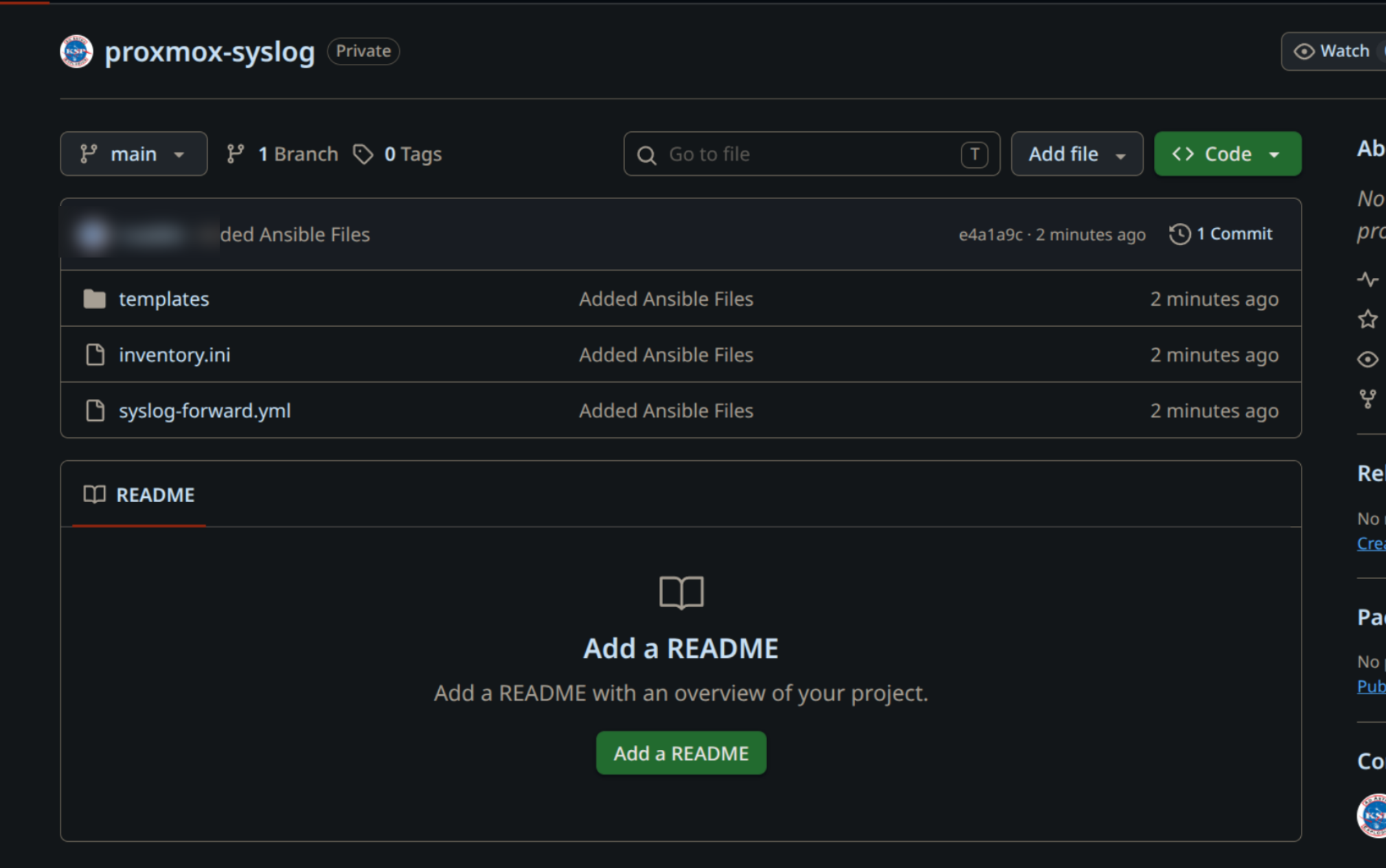Click the Private visibility badge
This screenshot has height=868, width=1386.
363,51
